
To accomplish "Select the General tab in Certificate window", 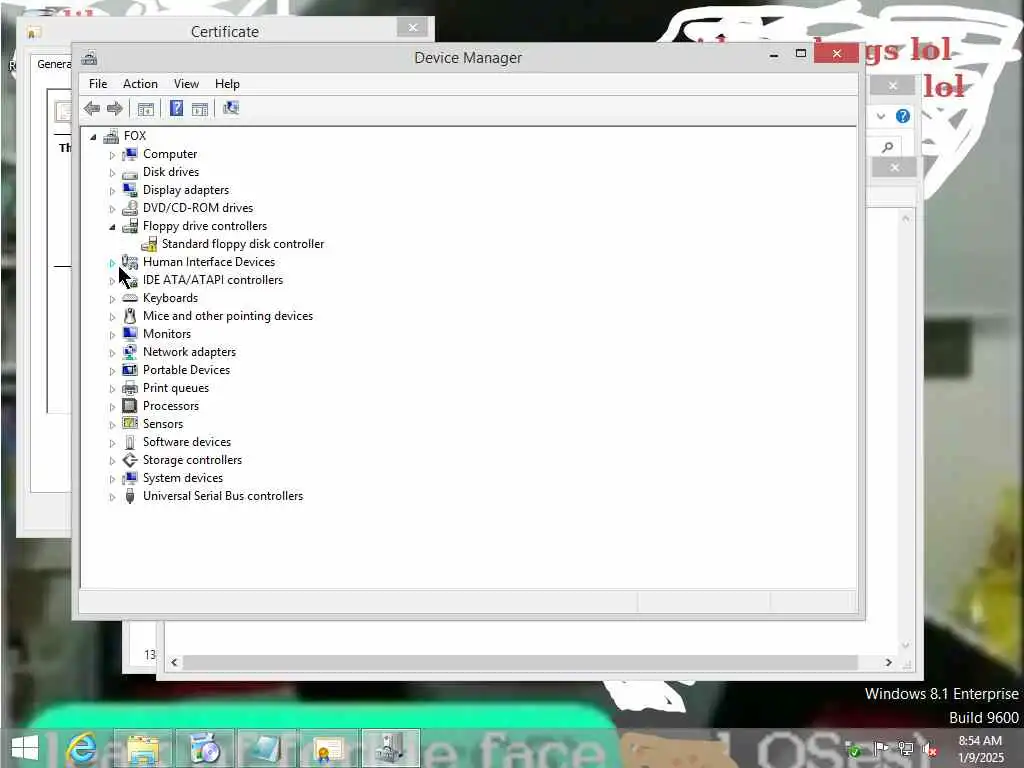I will click(x=52, y=64).
